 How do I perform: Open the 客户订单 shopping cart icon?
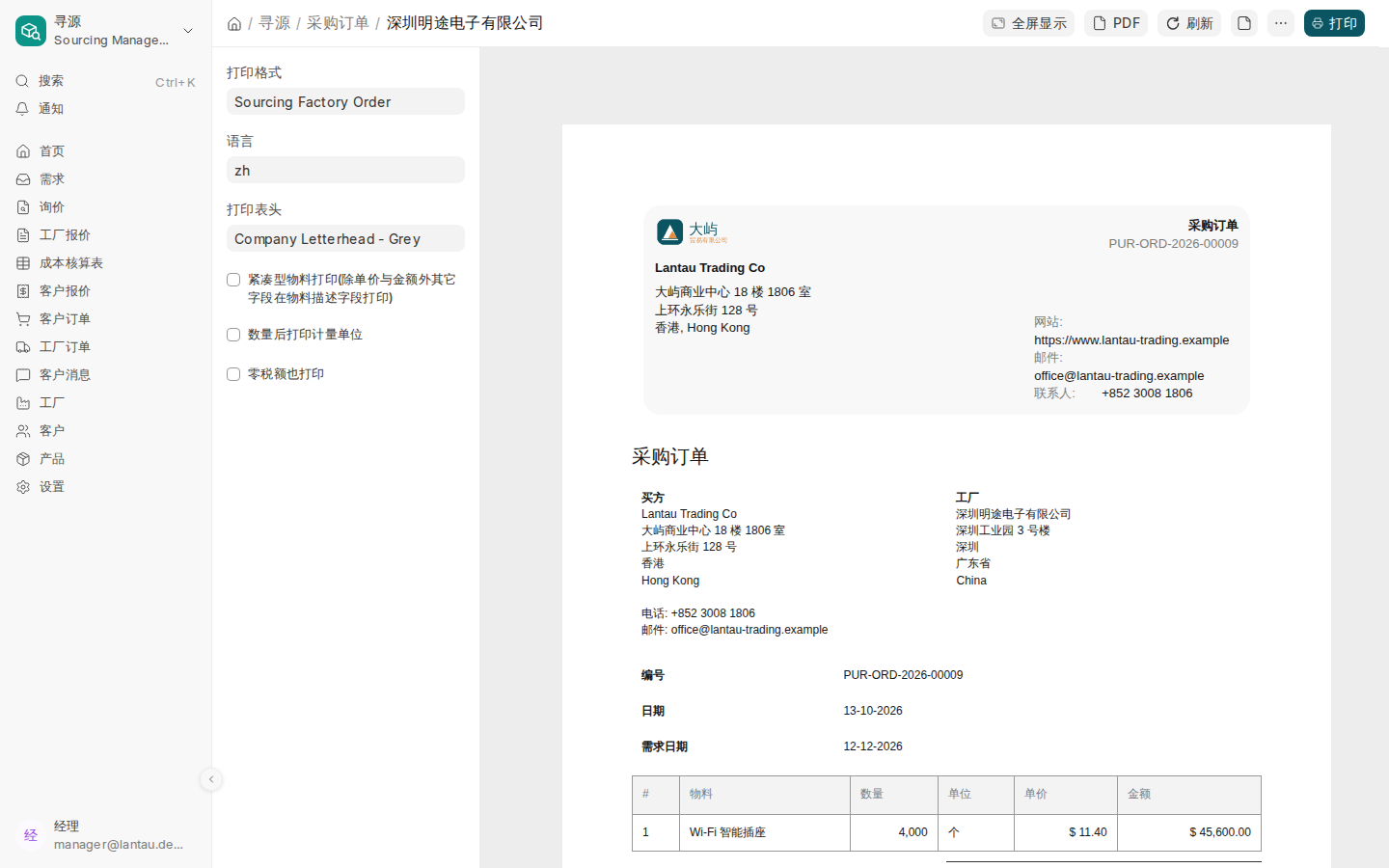coord(23,319)
